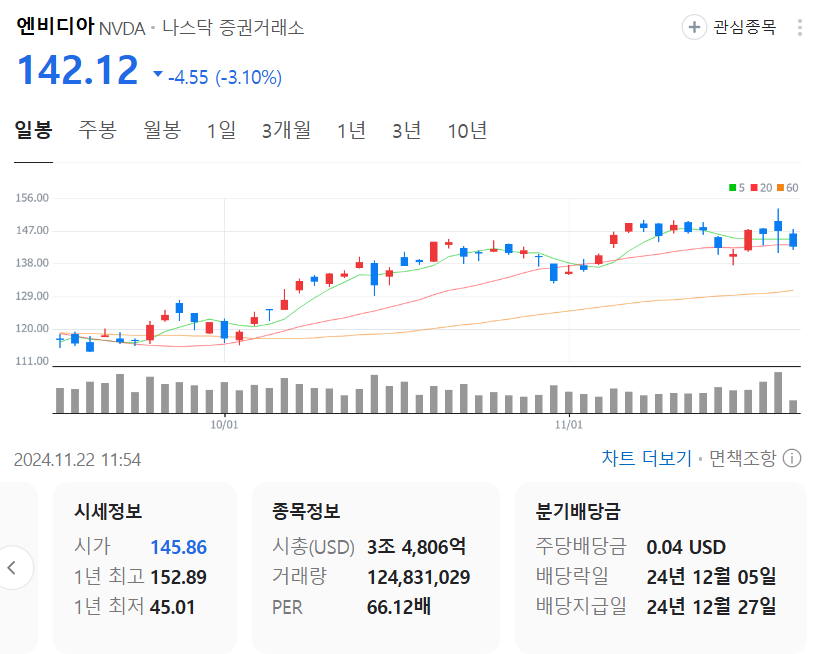The height and width of the screenshot is (654, 822).
Task: Click the 엔비디아 stock name heading
Action: point(55,26)
